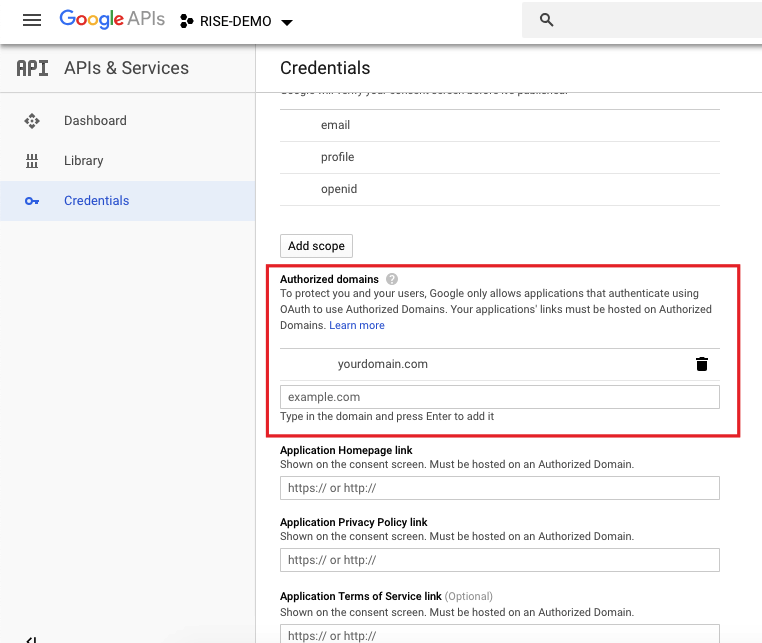Click the search magnifier icon
The height and width of the screenshot is (643, 762).
(x=547, y=20)
